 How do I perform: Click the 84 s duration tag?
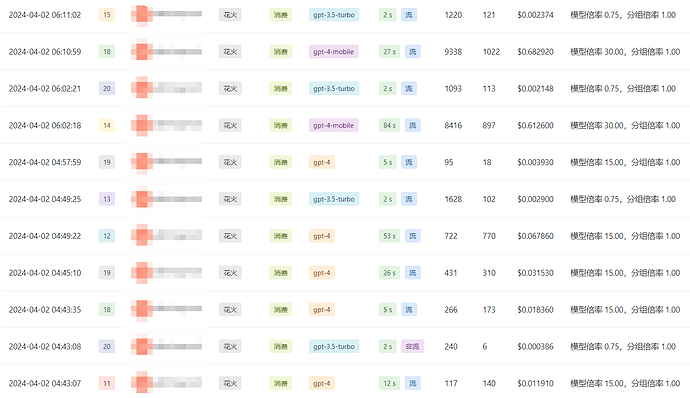[389, 125]
